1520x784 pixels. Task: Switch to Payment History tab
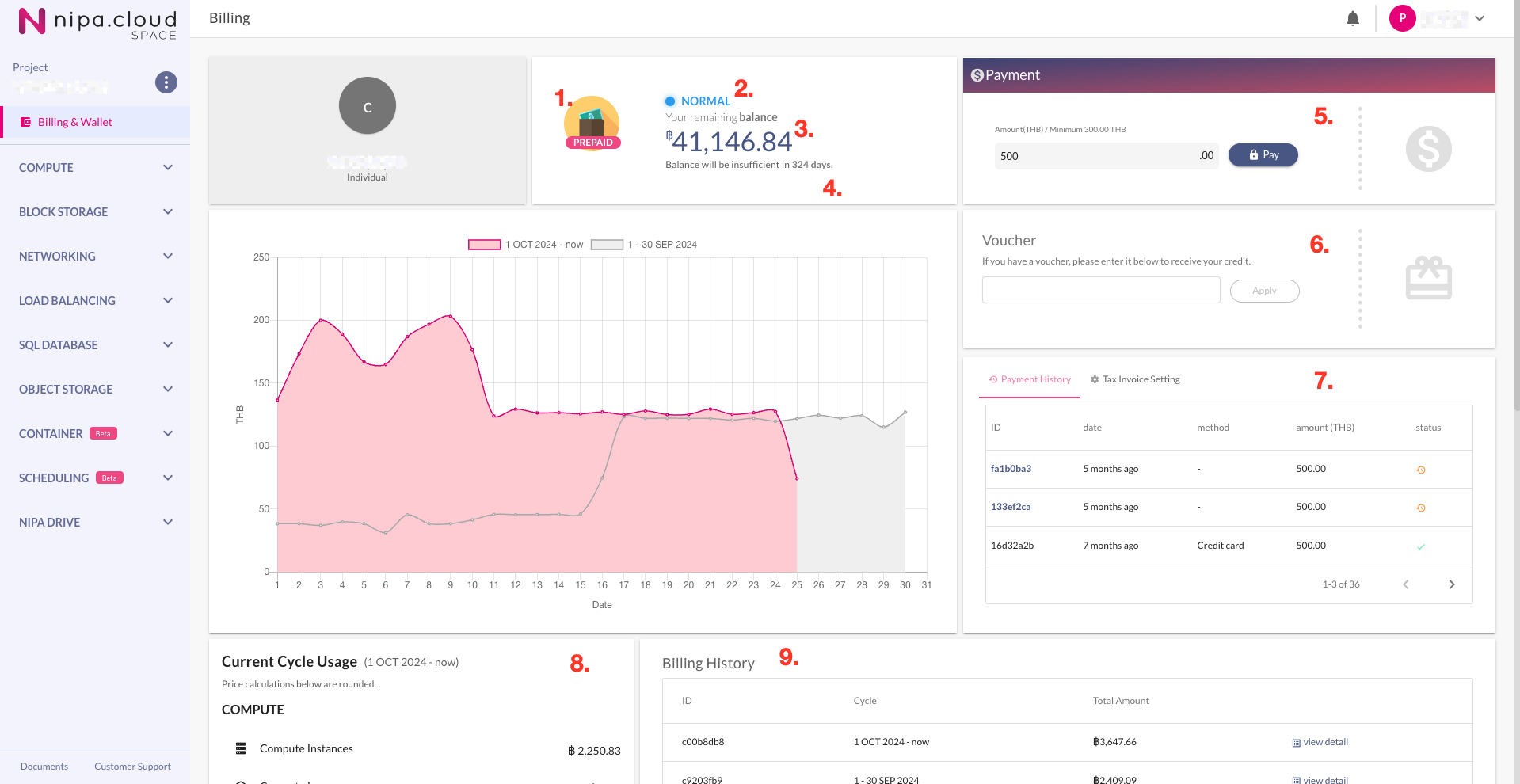click(1030, 379)
